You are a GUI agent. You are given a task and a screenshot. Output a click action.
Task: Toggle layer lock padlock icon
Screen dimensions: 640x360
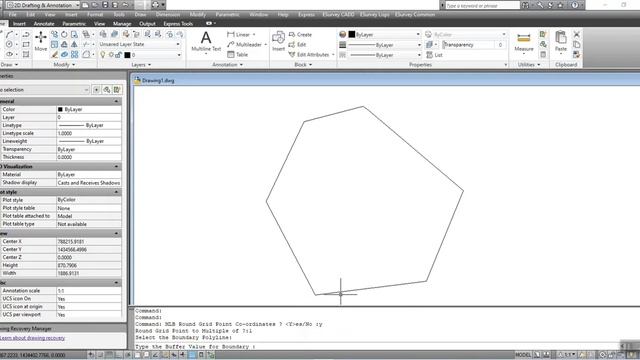point(118,55)
